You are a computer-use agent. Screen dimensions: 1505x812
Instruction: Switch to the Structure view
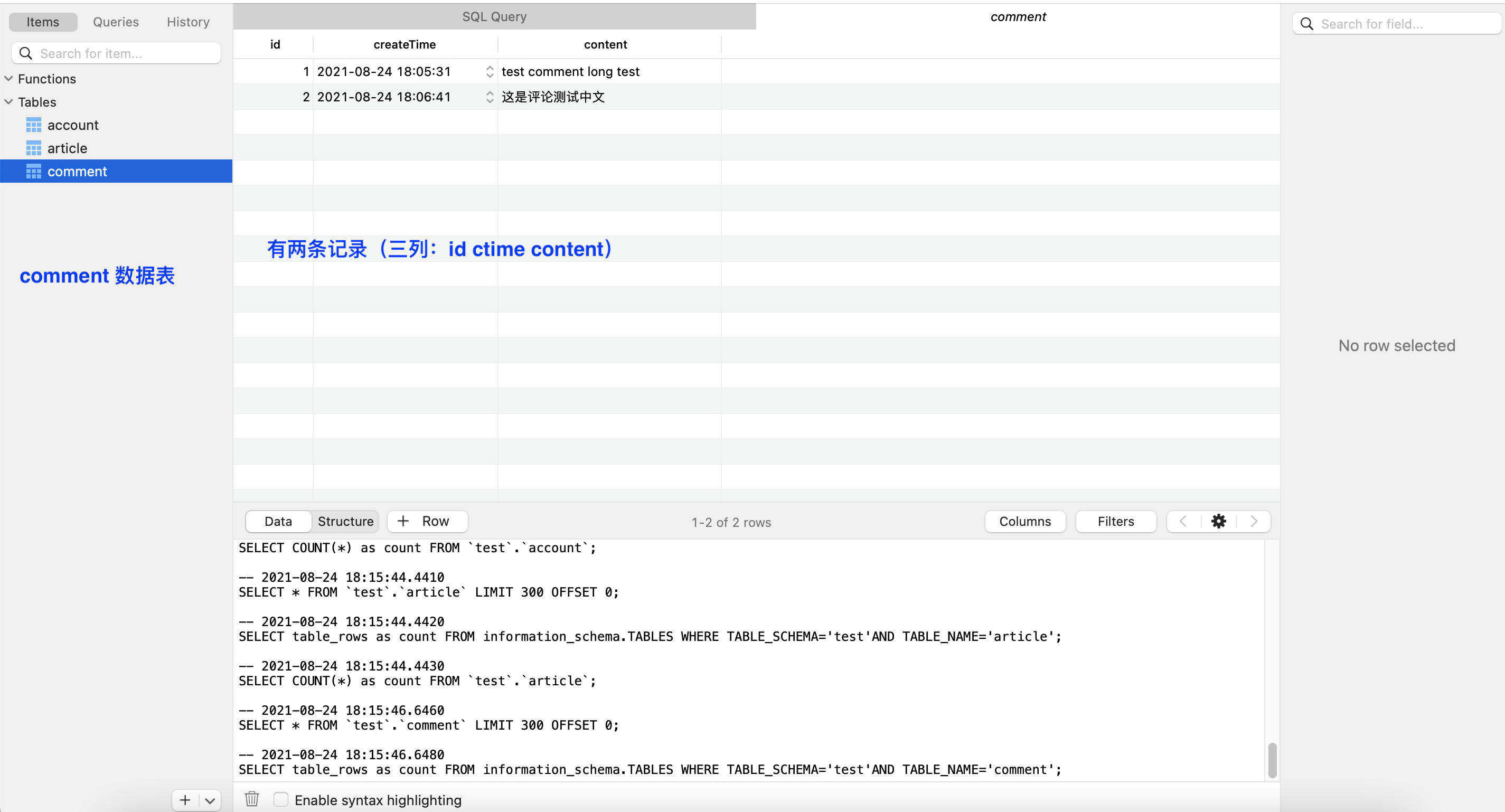tap(345, 521)
